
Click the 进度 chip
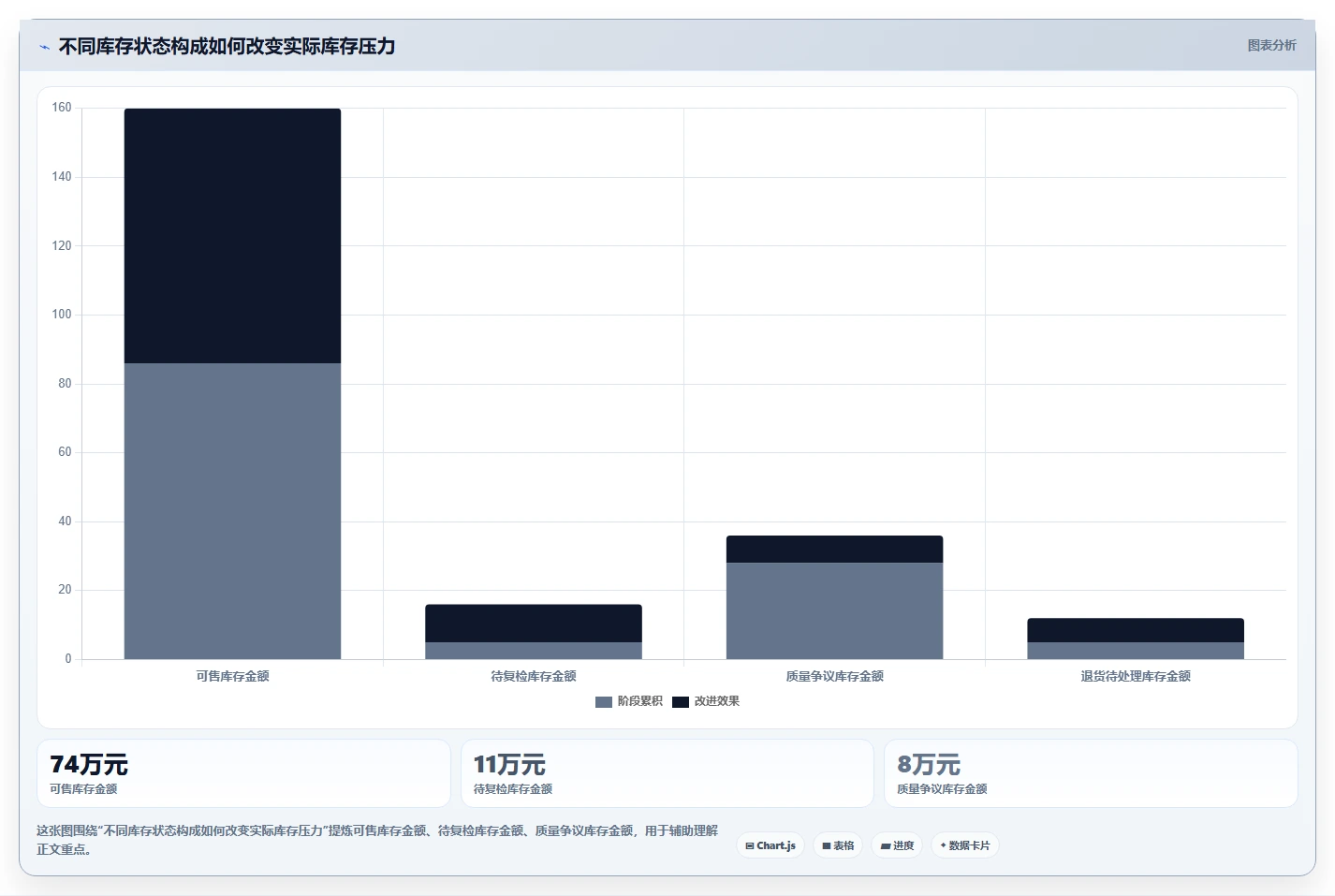pyautogui.click(x=897, y=845)
